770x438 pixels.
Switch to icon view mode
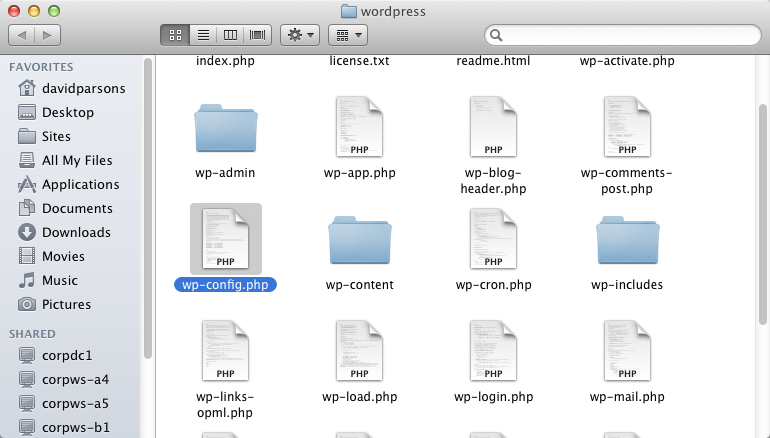click(175, 35)
